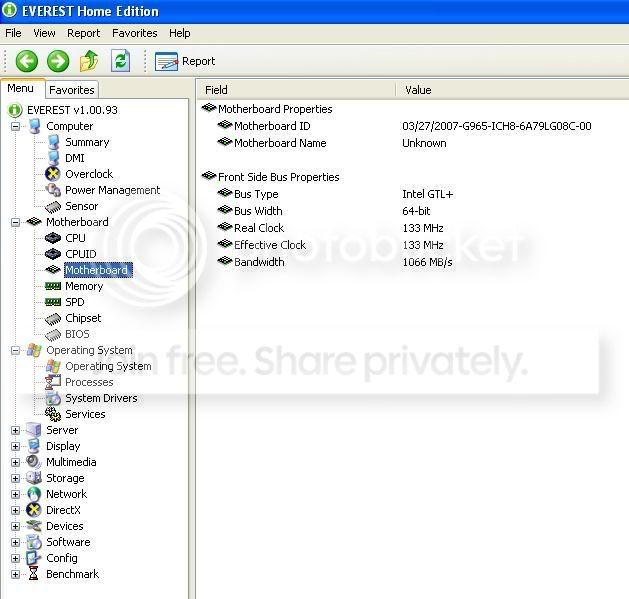Expand the Devices tree node
Image resolution: width=629 pixels, height=599 pixels.
(x=15, y=526)
